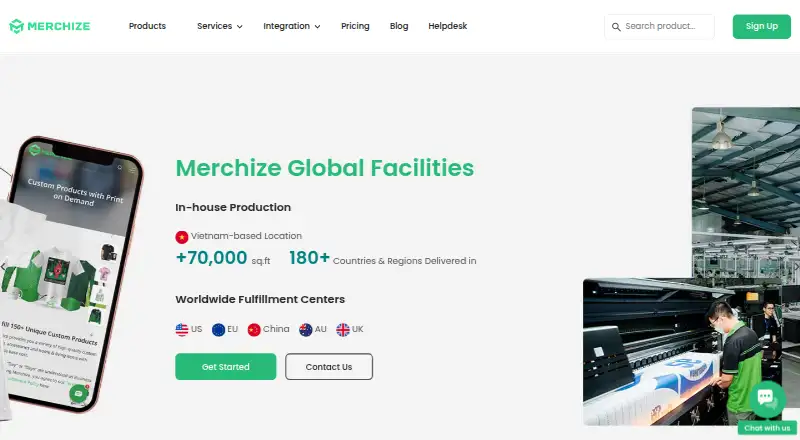Click the US flag icon
800x440 pixels.
(x=182, y=330)
